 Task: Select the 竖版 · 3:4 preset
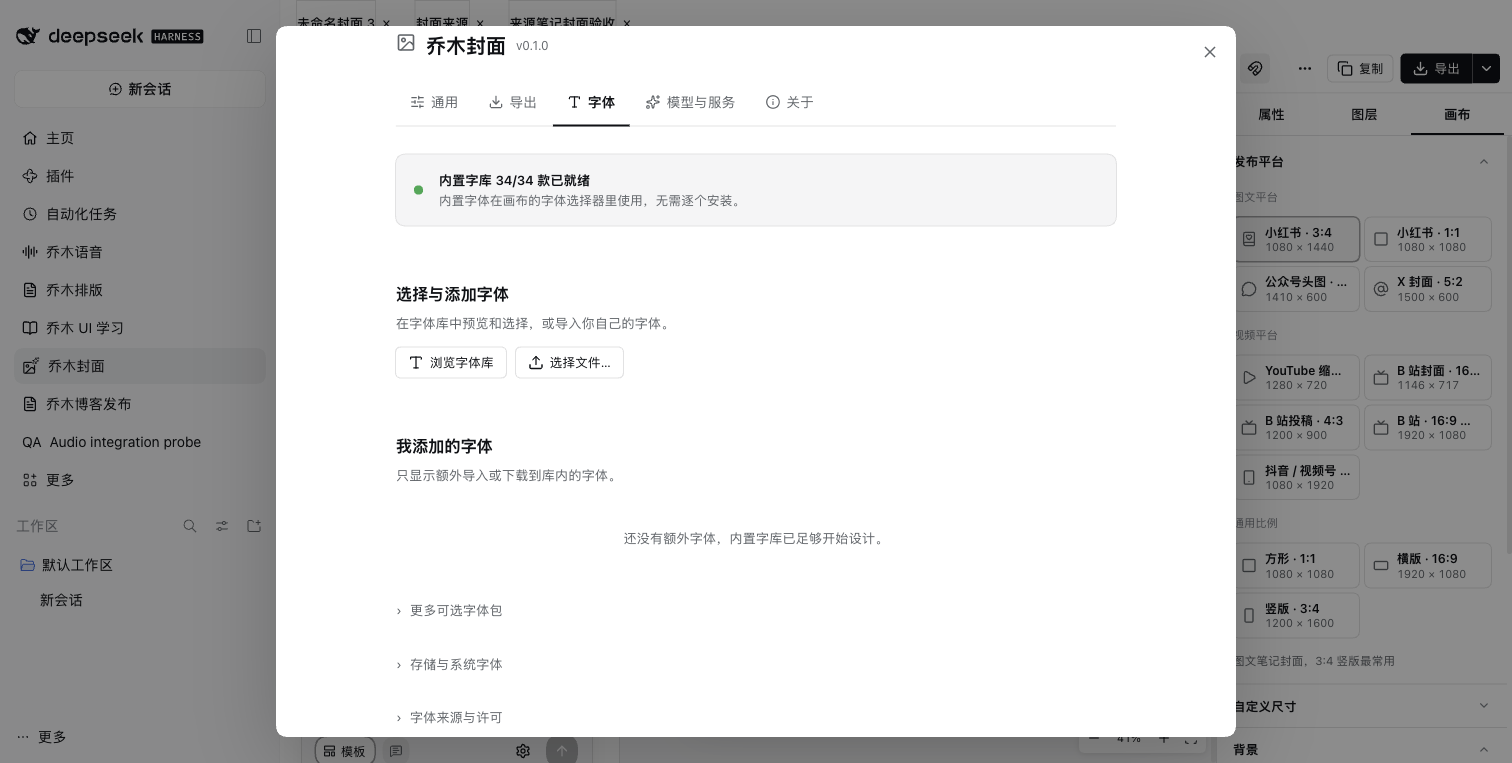[1297, 615]
